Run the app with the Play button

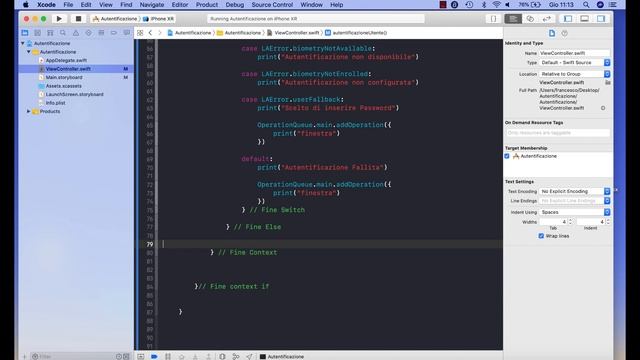(59, 19)
